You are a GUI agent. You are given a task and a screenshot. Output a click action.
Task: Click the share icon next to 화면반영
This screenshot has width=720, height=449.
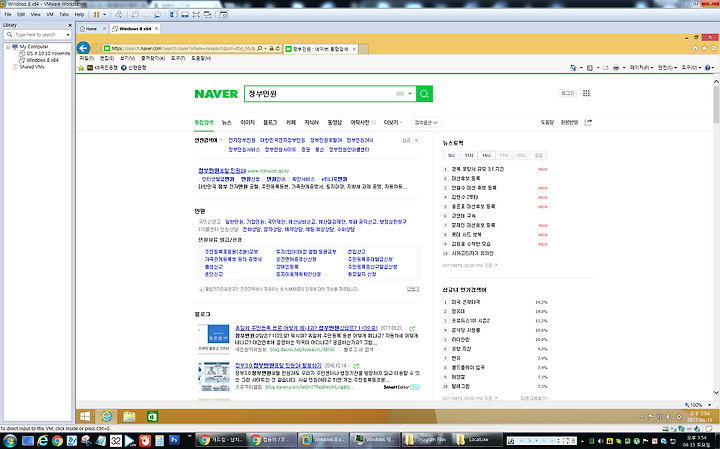tap(588, 123)
